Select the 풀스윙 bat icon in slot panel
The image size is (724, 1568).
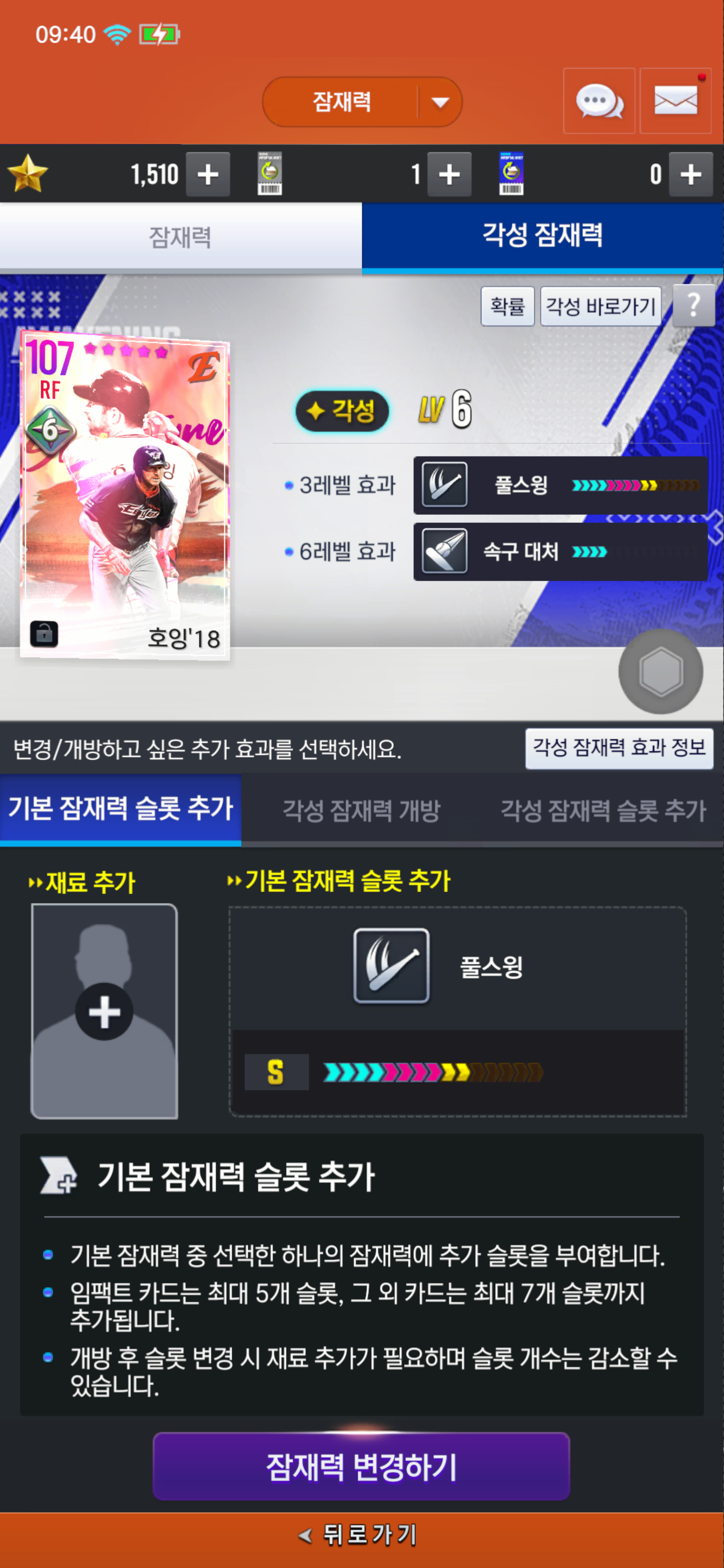[392, 966]
